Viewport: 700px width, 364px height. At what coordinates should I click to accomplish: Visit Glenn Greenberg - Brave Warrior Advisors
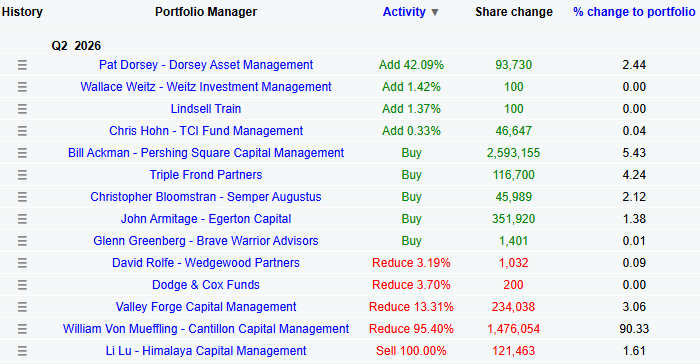(206, 241)
